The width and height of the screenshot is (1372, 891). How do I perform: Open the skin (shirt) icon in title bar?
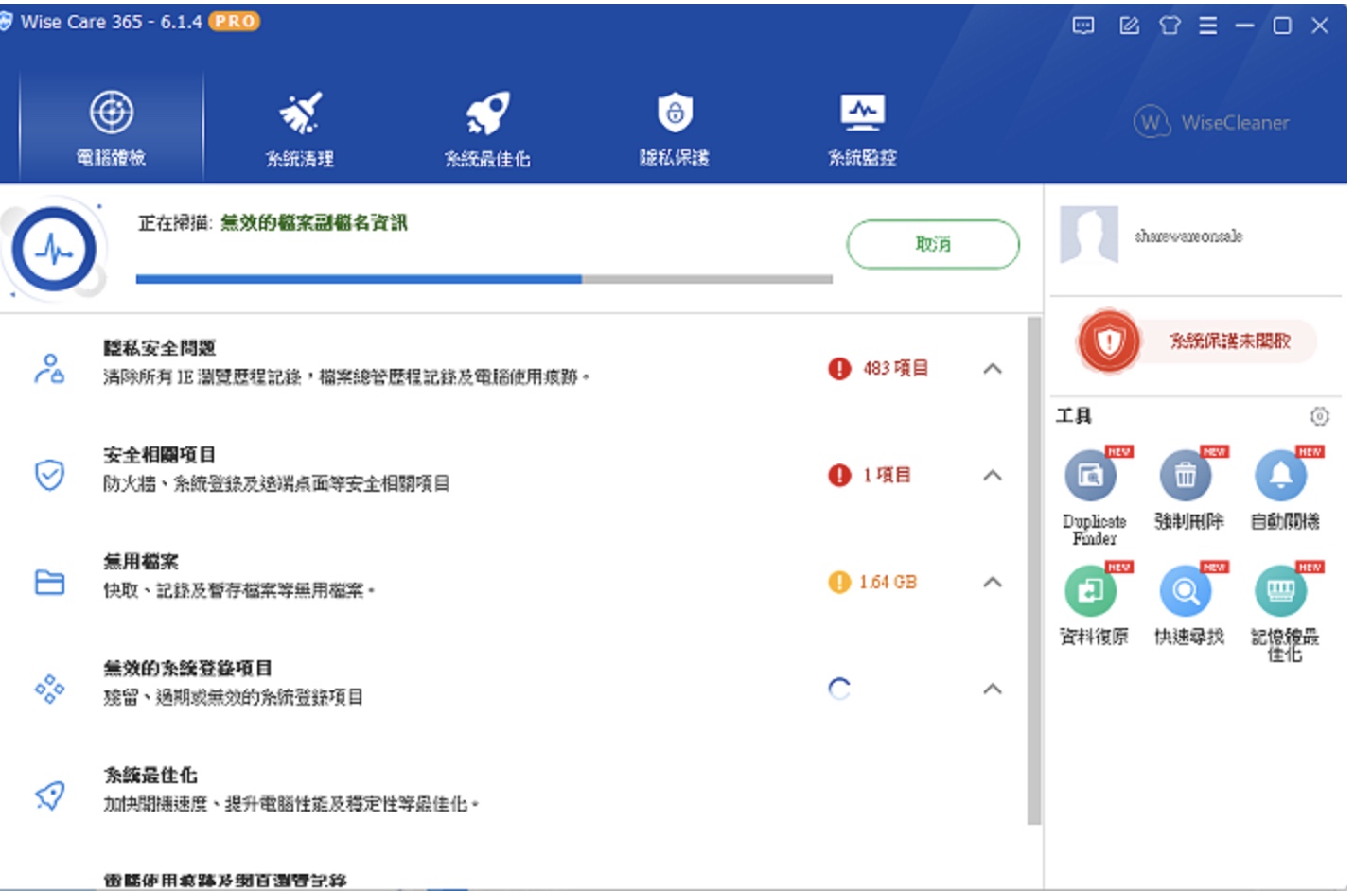(1170, 26)
